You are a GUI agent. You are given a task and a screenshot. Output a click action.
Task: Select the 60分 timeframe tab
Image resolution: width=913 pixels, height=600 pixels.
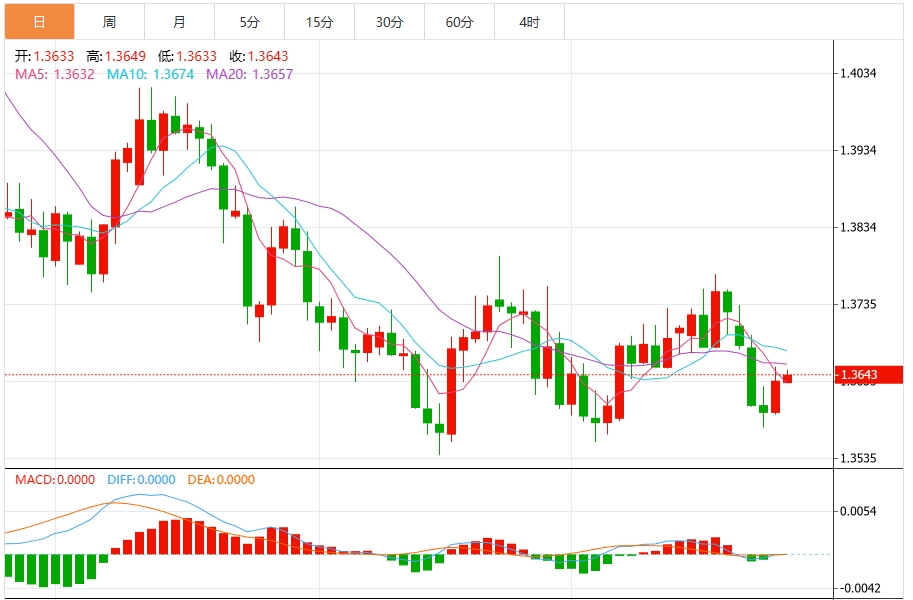click(x=459, y=22)
